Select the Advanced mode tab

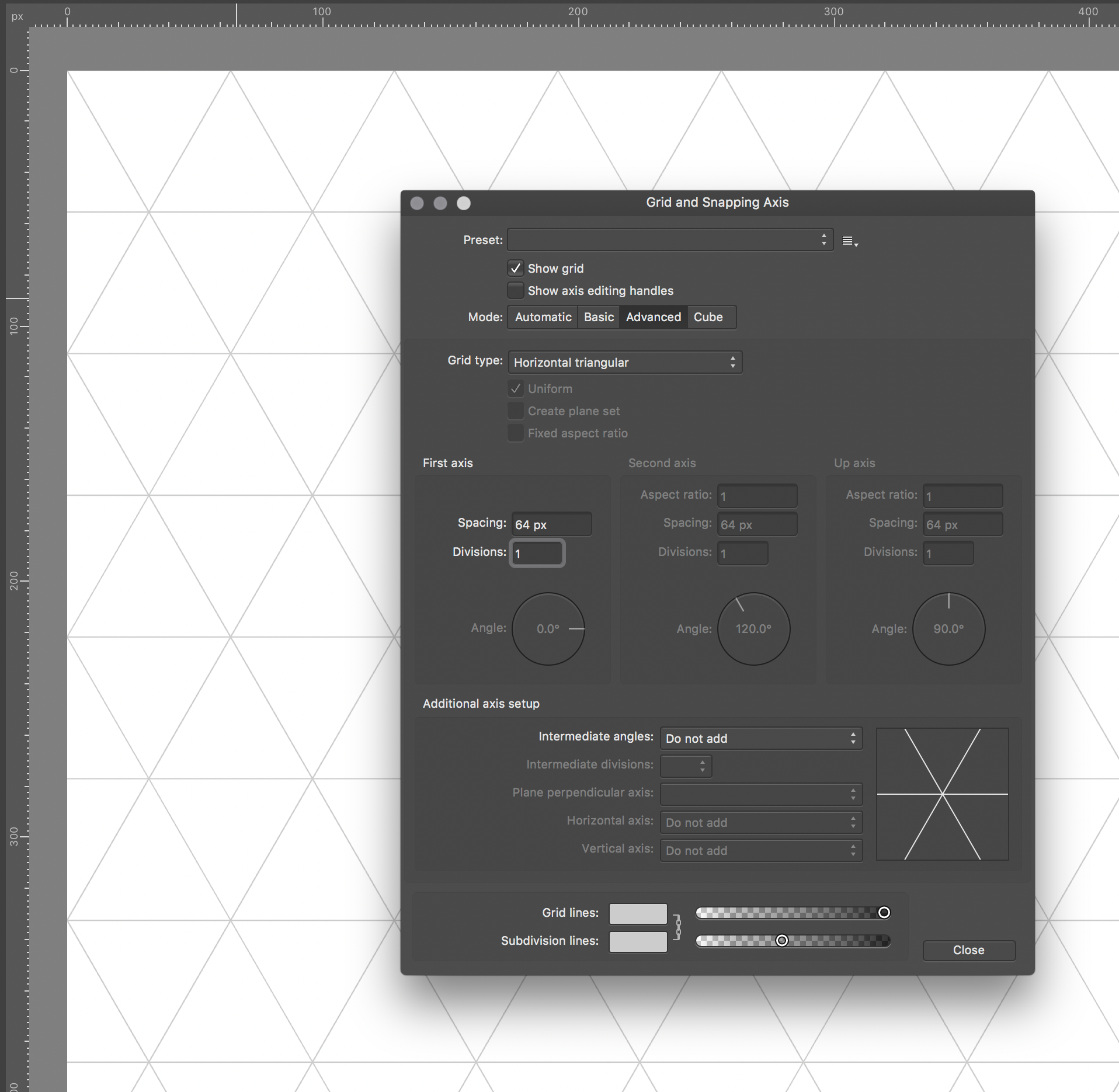click(x=654, y=317)
